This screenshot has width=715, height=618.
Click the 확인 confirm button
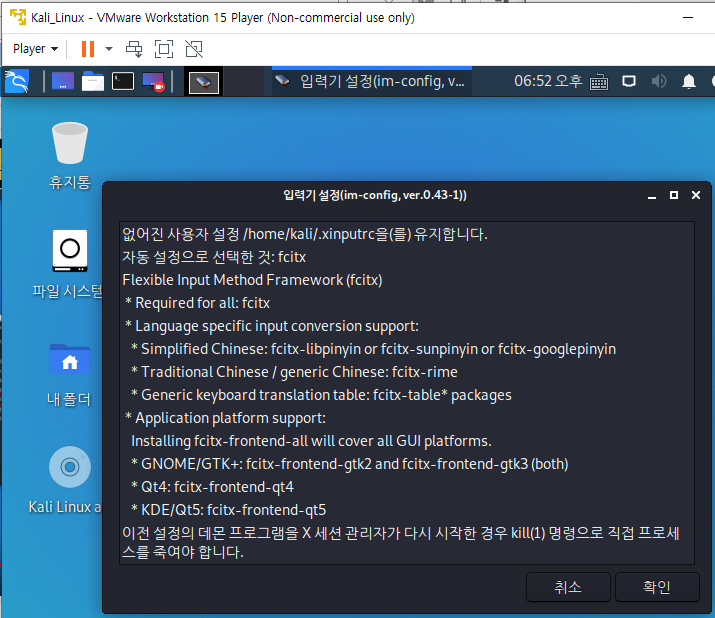click(657, 587)
